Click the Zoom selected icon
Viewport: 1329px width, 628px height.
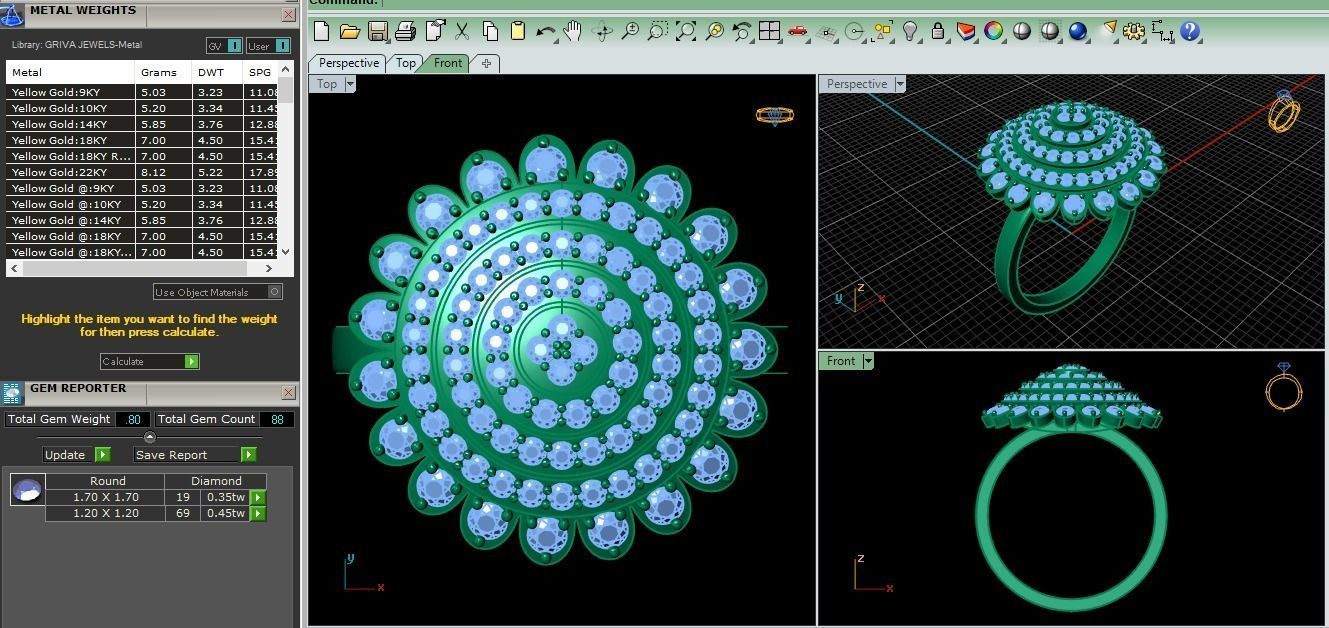(714, 31)
